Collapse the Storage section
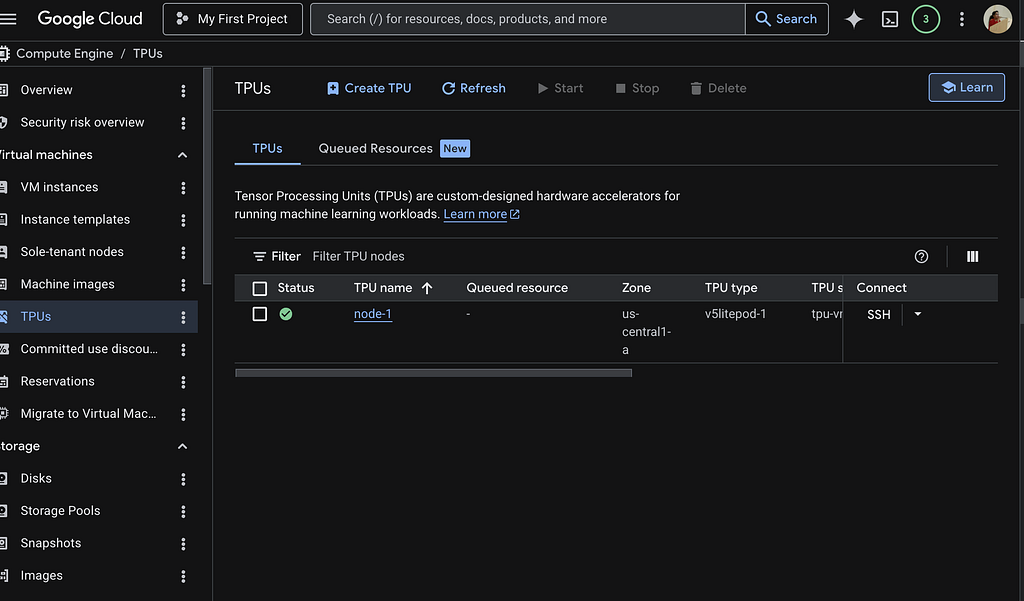This screenshot has height=601, width=1024. pos(182,446)
